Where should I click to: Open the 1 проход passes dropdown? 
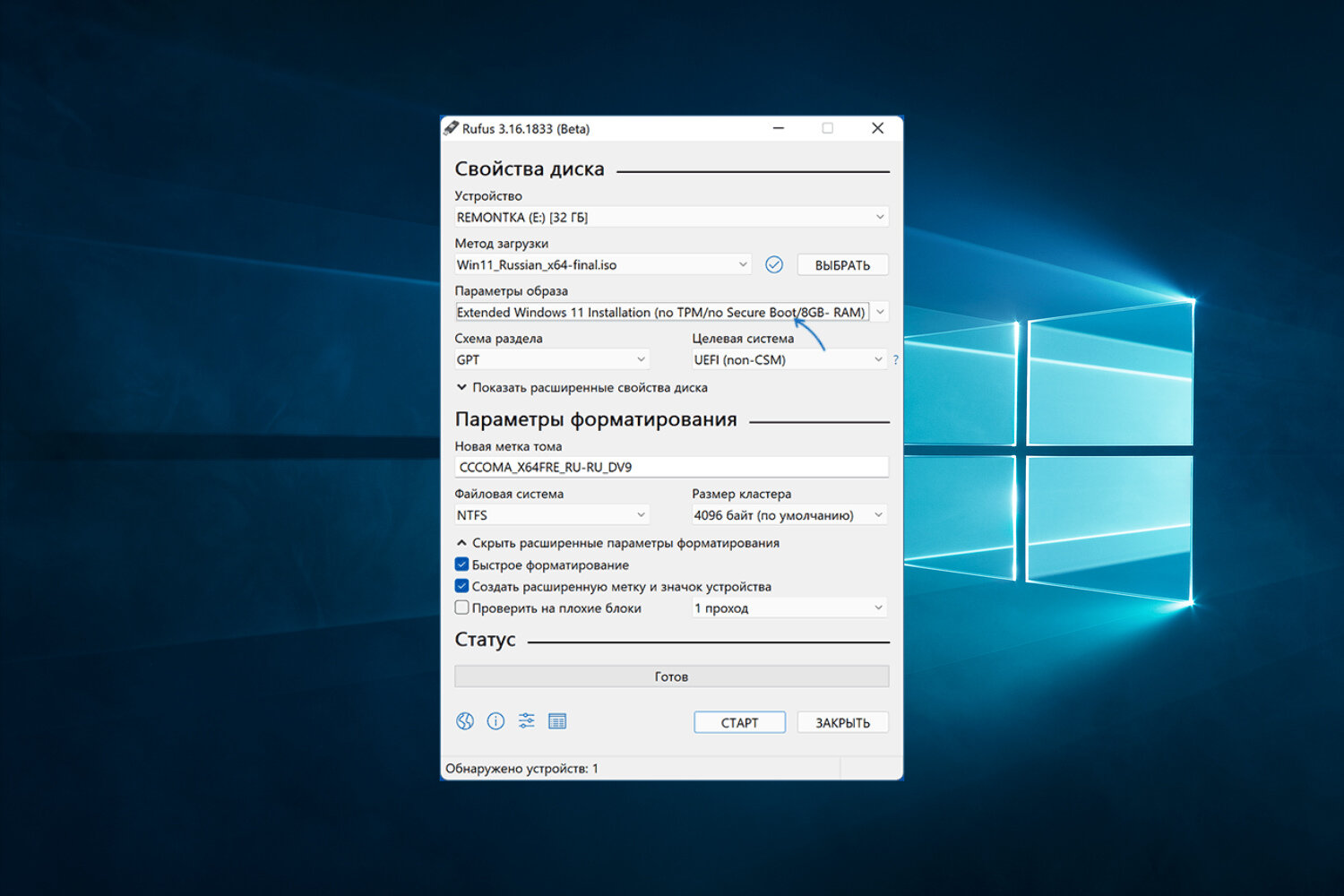click(788, 607)
